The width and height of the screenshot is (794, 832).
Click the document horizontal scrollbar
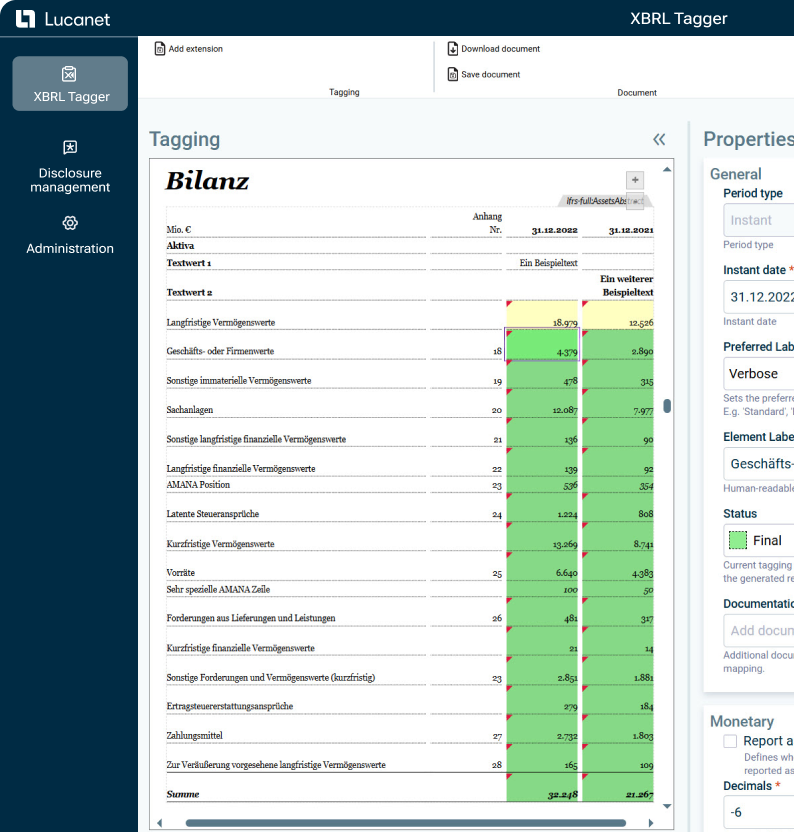(x=405, y=823)
